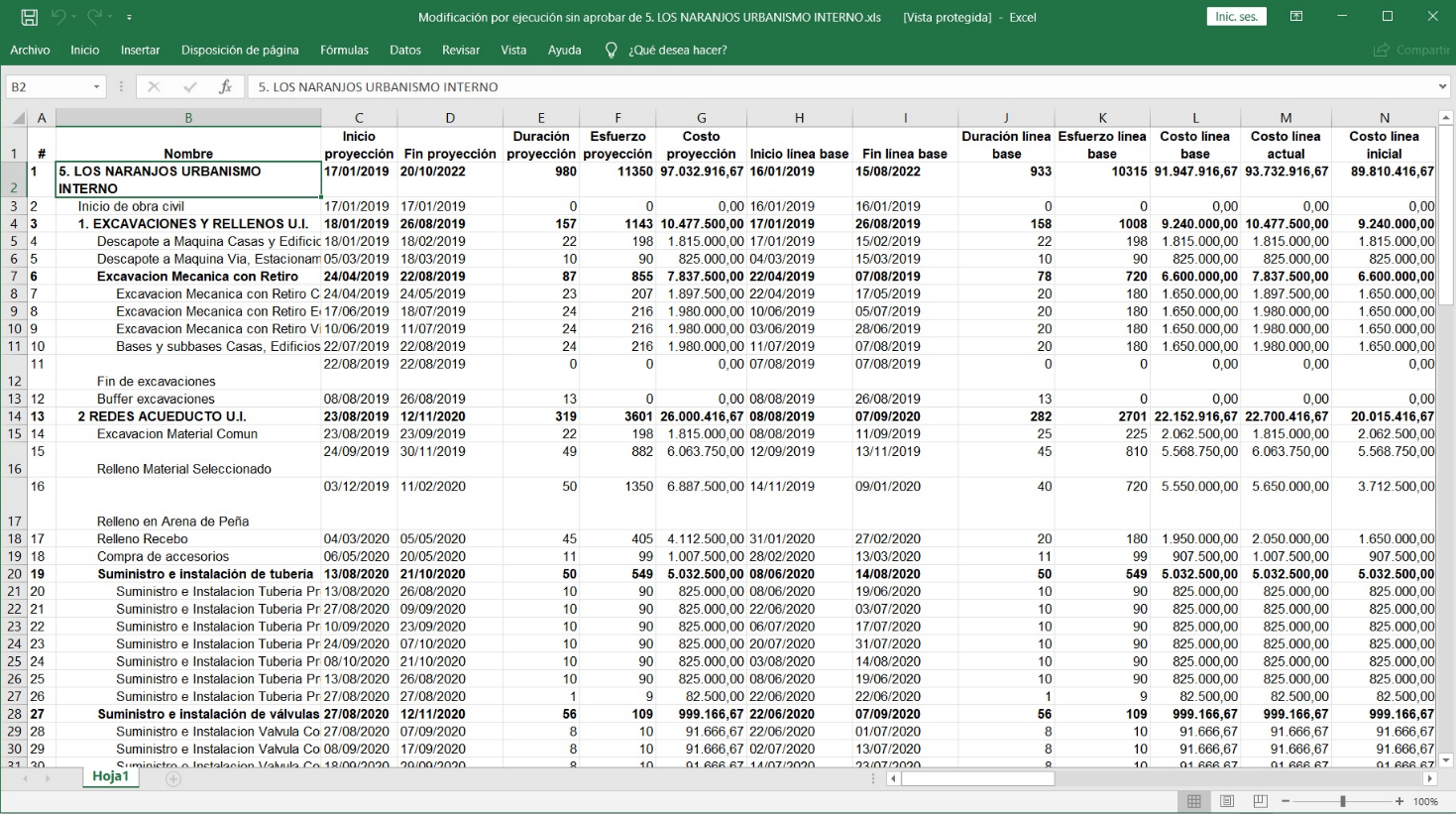This screenshot has height=814, width=1456.
Task: Select row 20 header
Action: (15, 574)
